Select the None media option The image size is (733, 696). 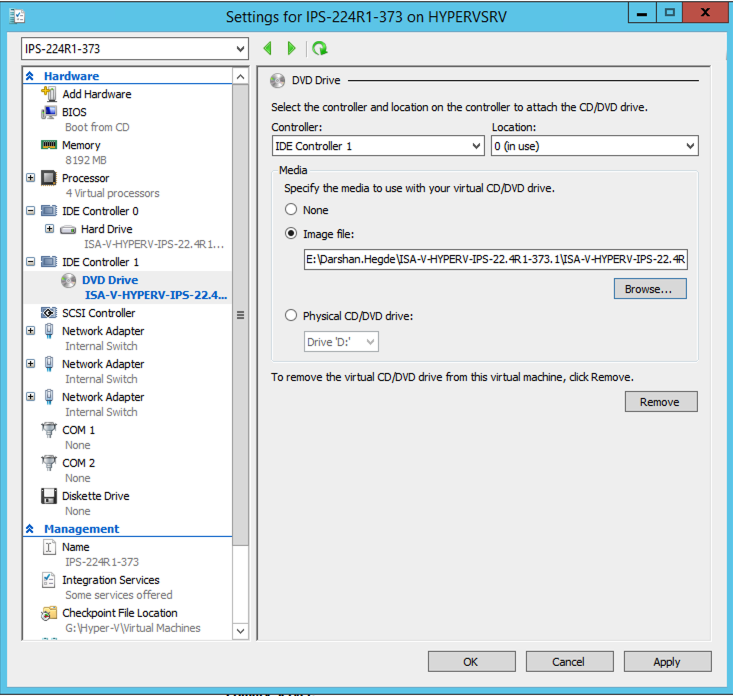click(x=291, y=209)
